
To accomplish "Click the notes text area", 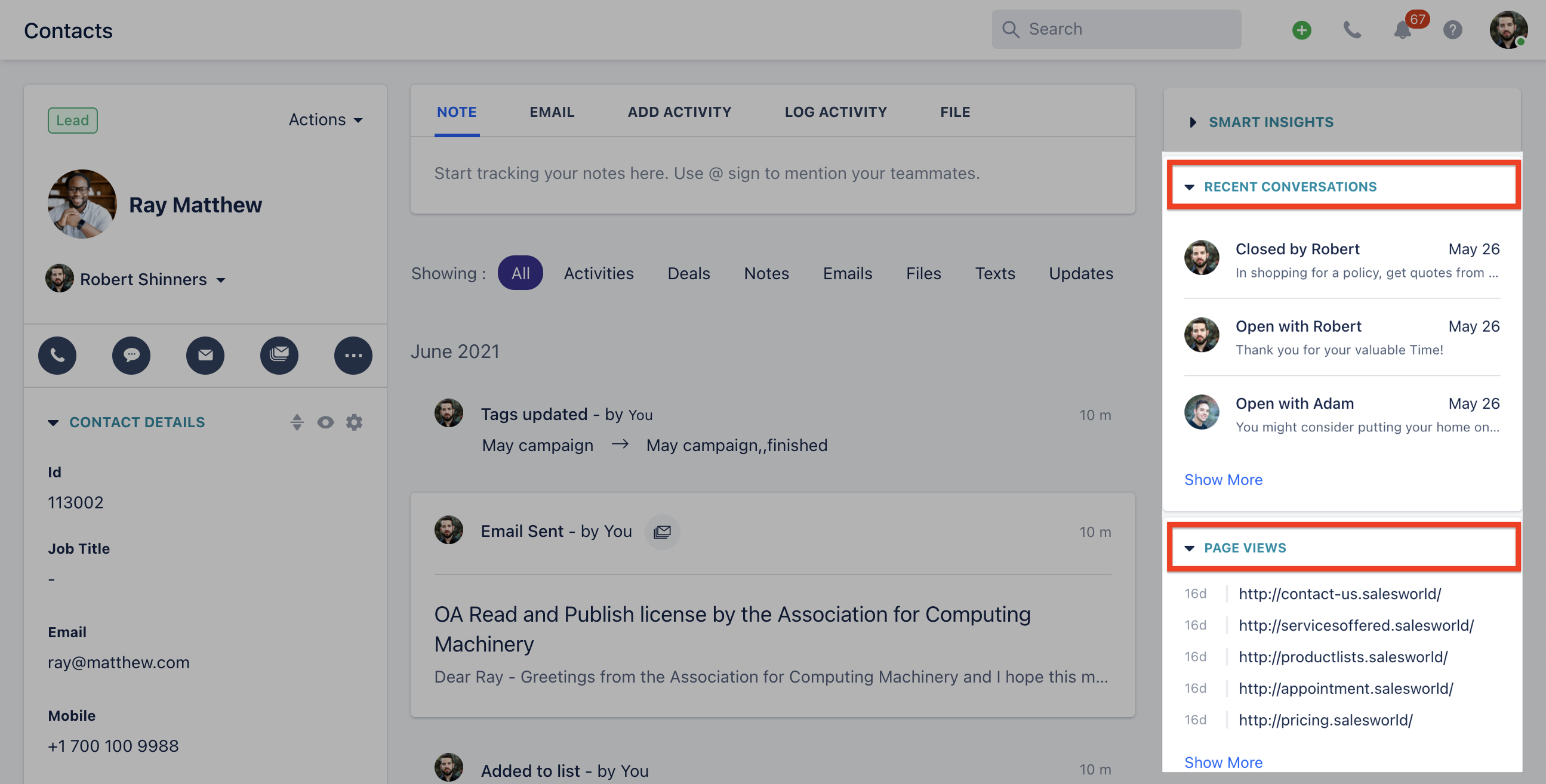I will click(x=772, y=174).
